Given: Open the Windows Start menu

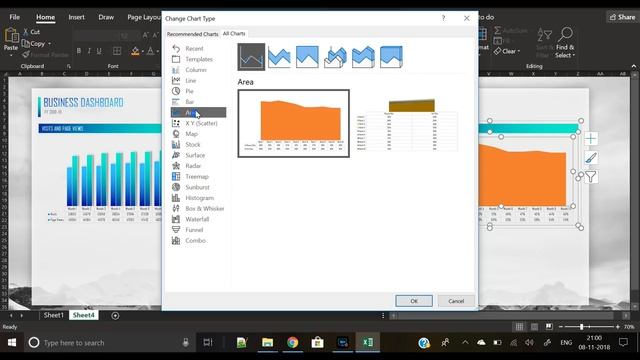Looking at the screenshot, I should tap(12, 342).
